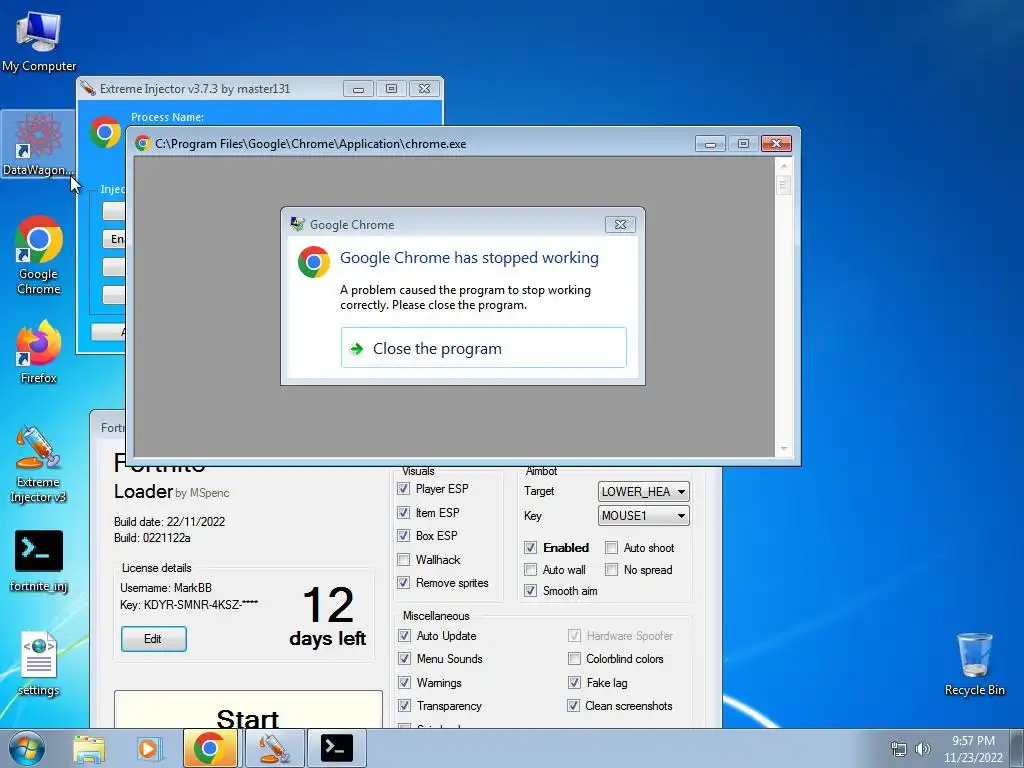Toggle the Box ESP checkbox

pos(404,536)
